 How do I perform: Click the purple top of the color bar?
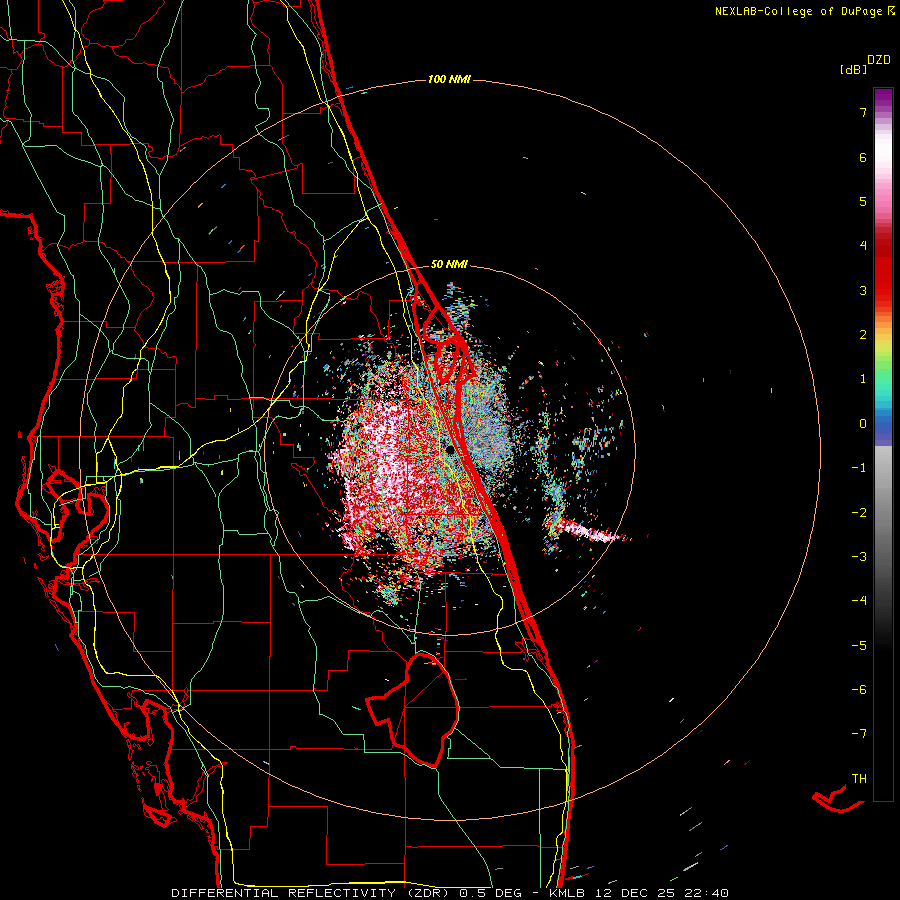coord(883,98)
